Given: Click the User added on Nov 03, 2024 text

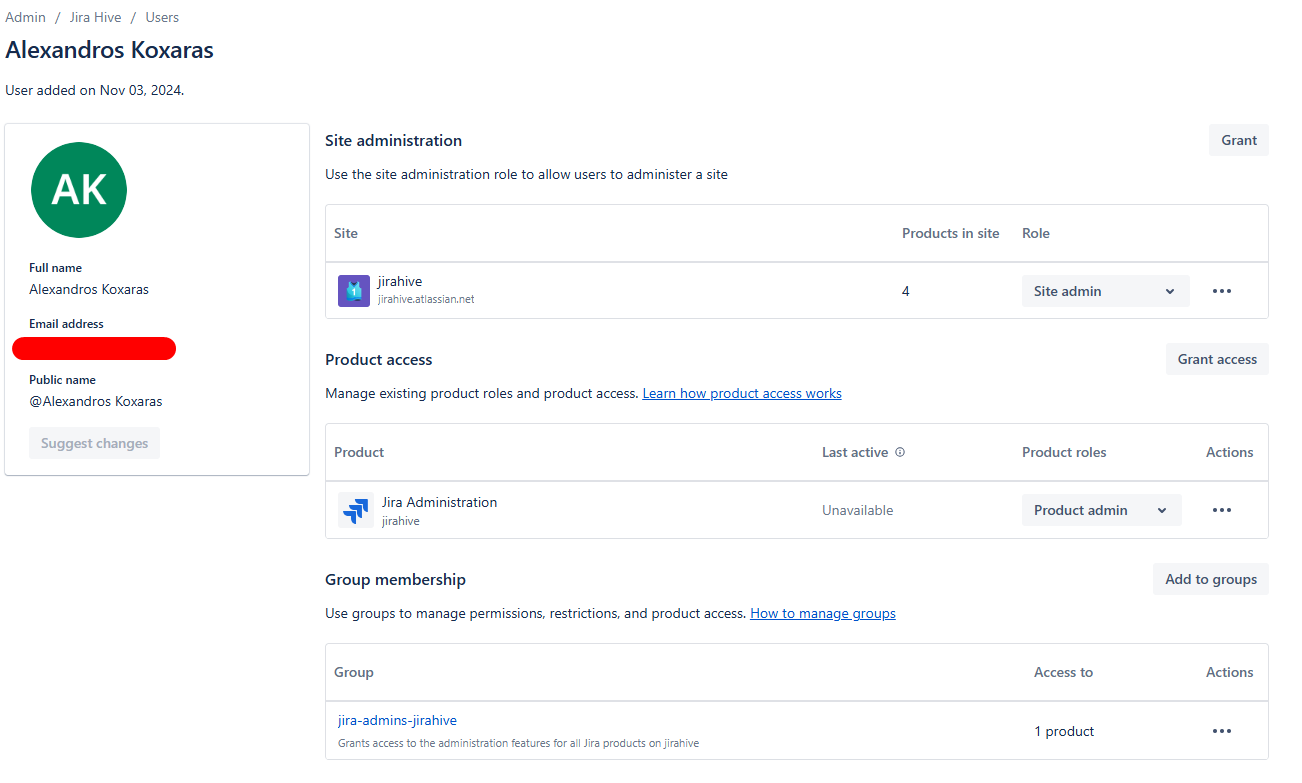Looking at the screenshot, I should click(x=95, y=90).
